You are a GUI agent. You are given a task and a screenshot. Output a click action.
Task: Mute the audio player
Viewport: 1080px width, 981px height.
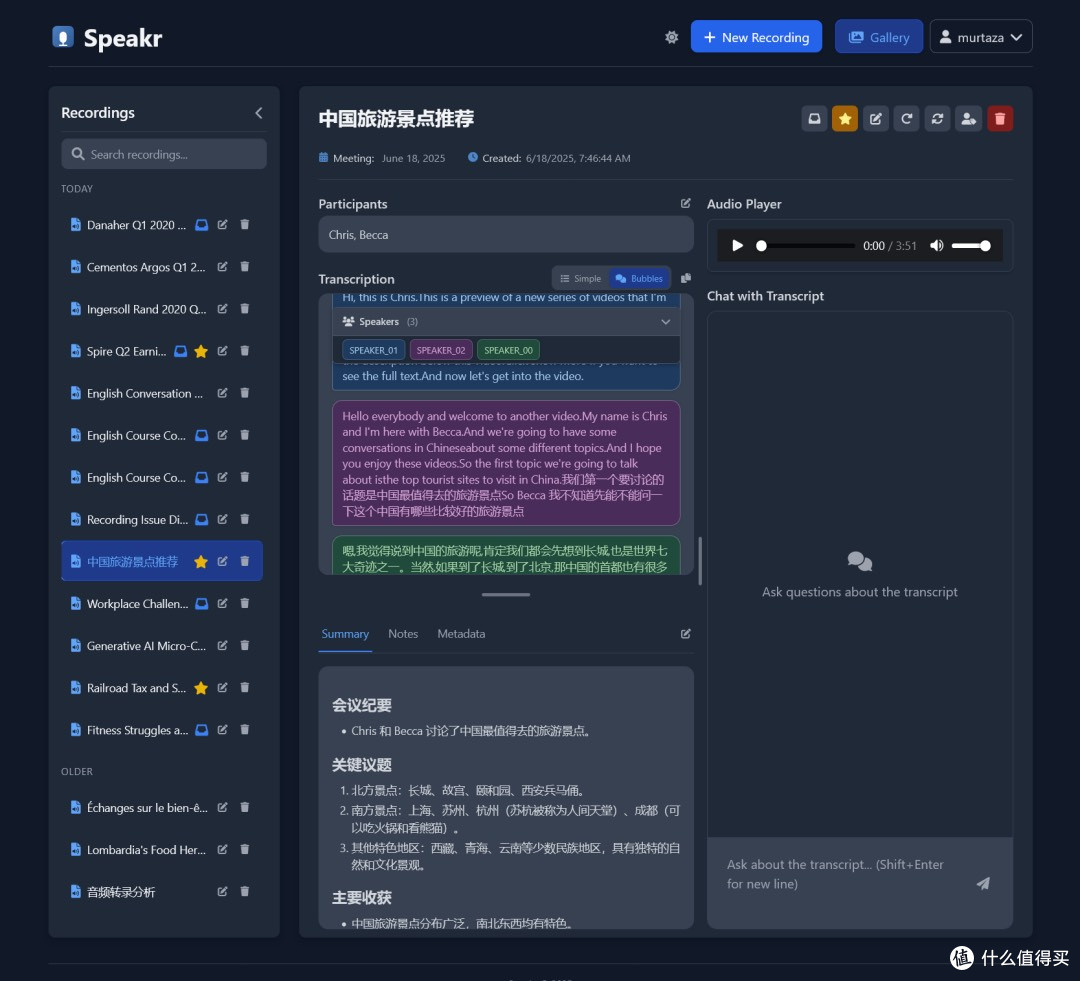tap(937, 245)
